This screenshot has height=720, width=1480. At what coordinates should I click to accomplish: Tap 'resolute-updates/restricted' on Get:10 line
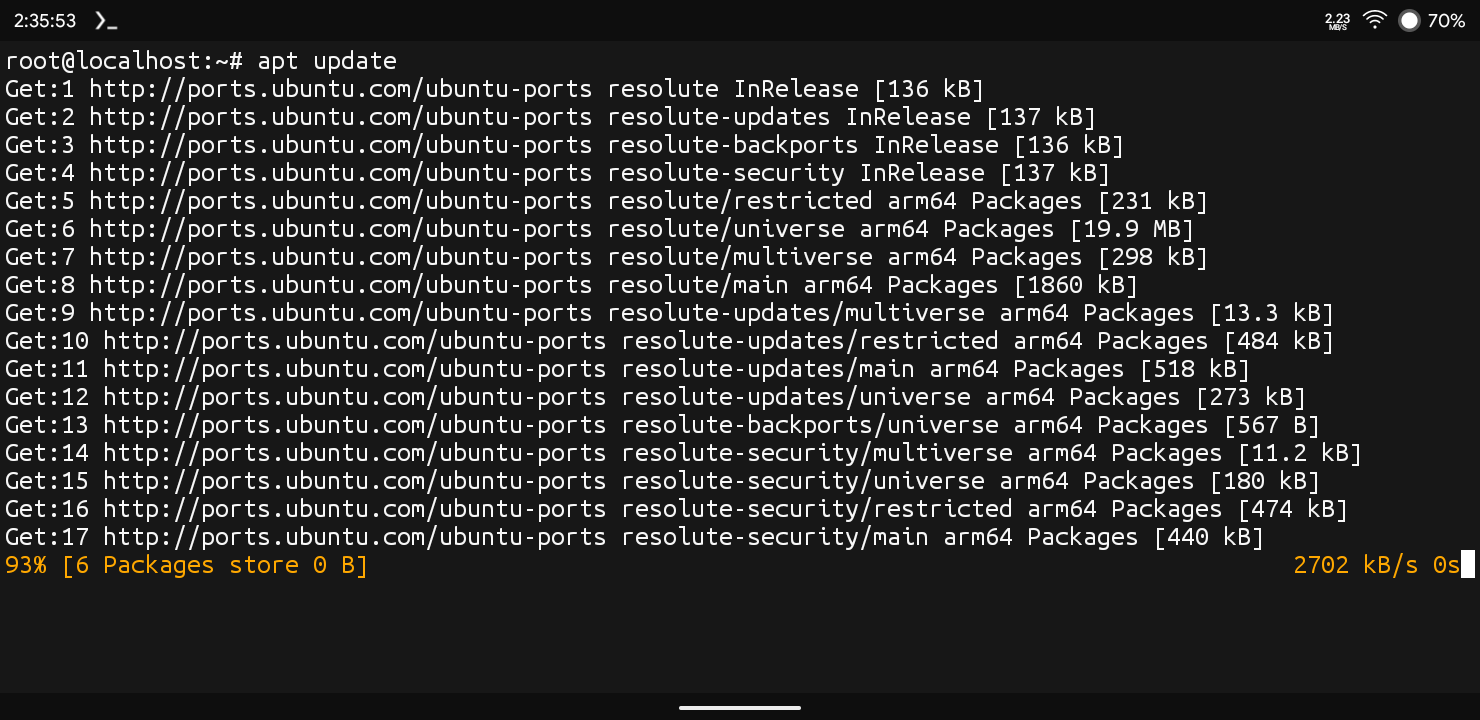810,341
